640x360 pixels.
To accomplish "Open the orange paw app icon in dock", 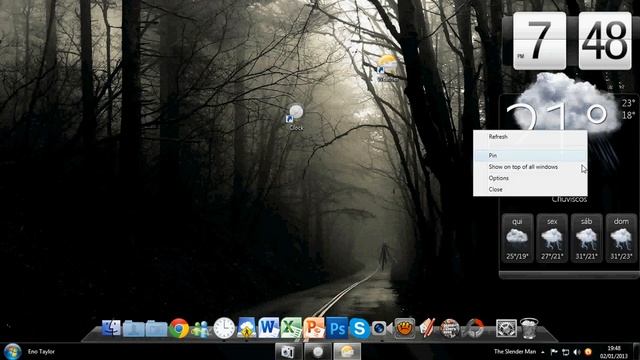I will tap(404, 328).
